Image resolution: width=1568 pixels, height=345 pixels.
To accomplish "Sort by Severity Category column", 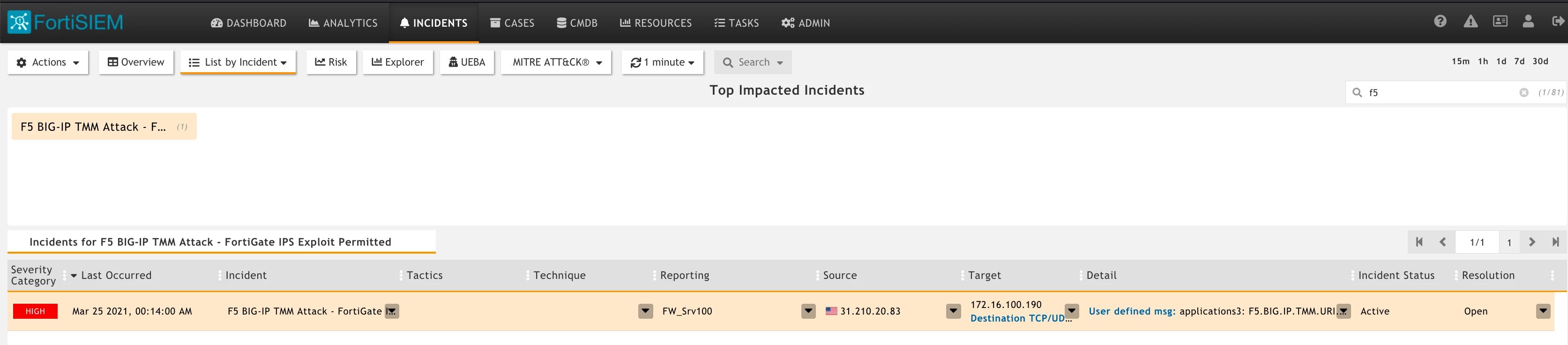I will click(x=33, y=275).
